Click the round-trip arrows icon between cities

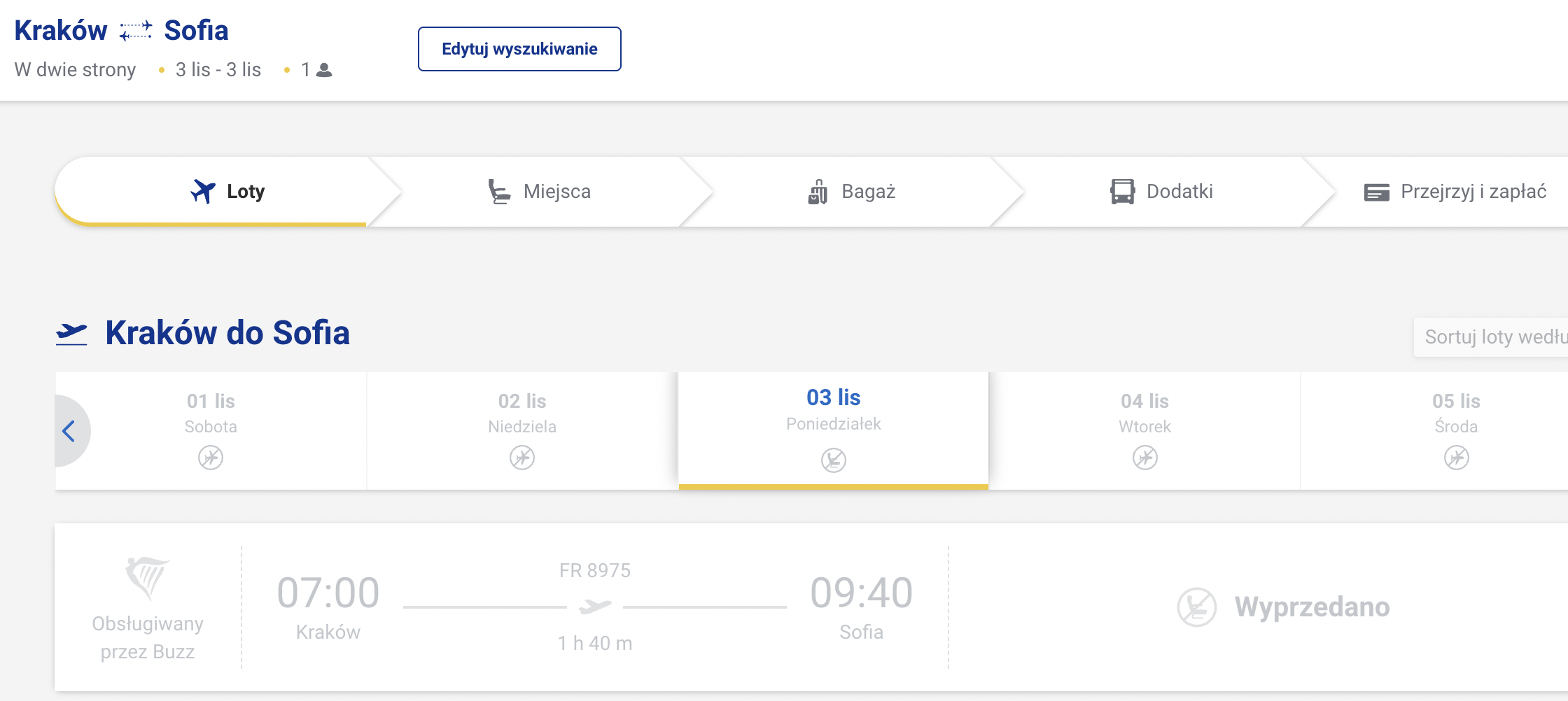point(135,31)
